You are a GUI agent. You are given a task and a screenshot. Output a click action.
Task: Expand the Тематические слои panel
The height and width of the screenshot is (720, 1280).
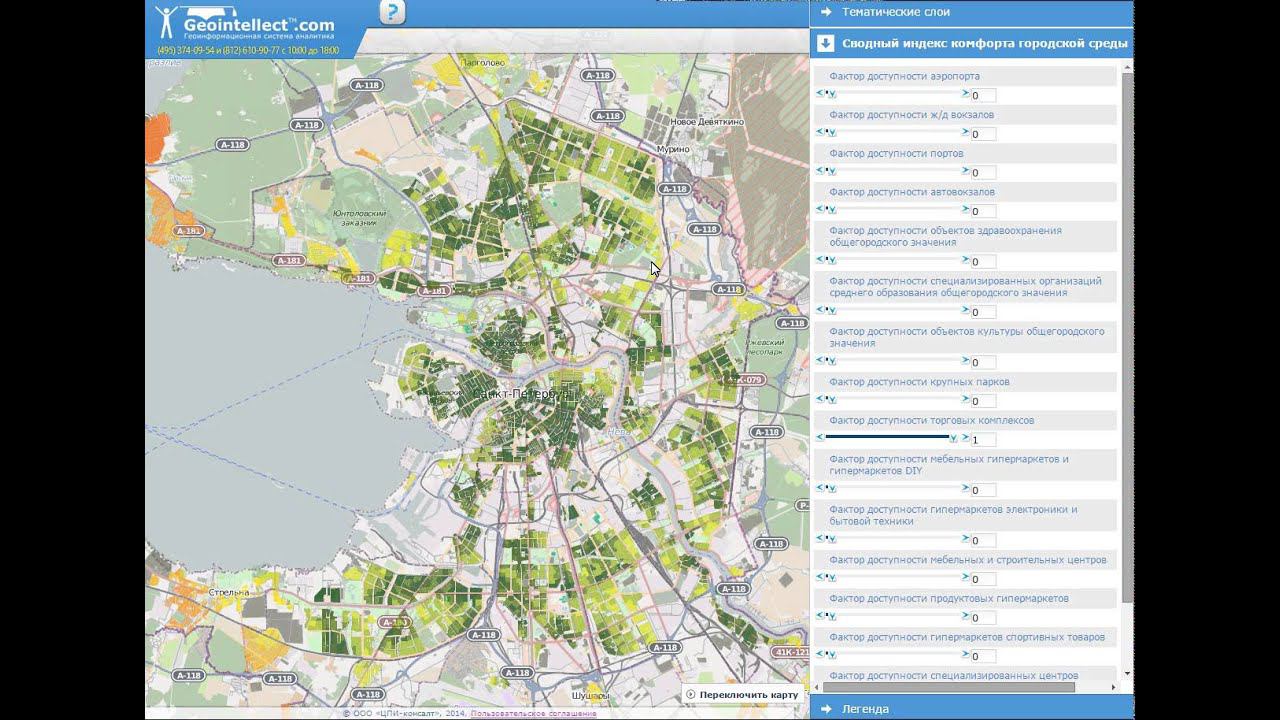coord(971,12)
